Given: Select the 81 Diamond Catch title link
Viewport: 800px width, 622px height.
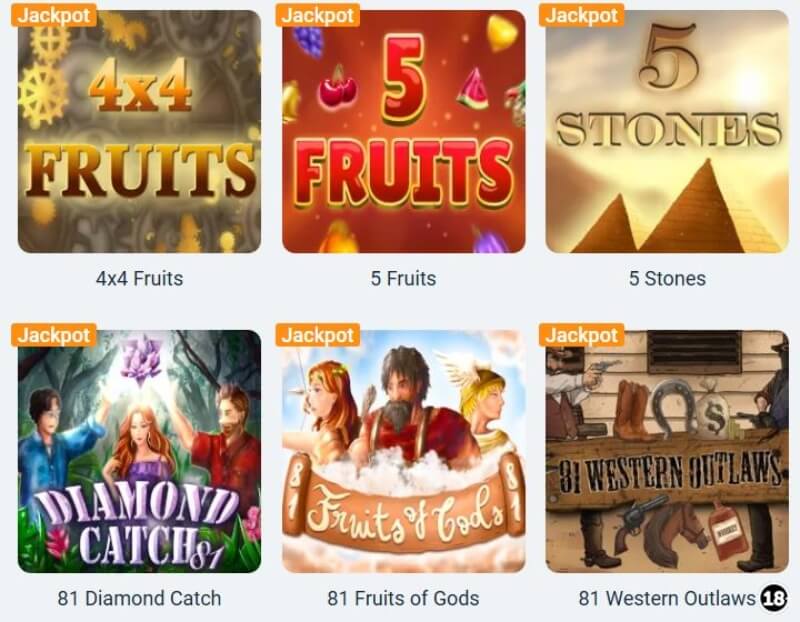Looking at the screenshot, I should pos(139,598).
